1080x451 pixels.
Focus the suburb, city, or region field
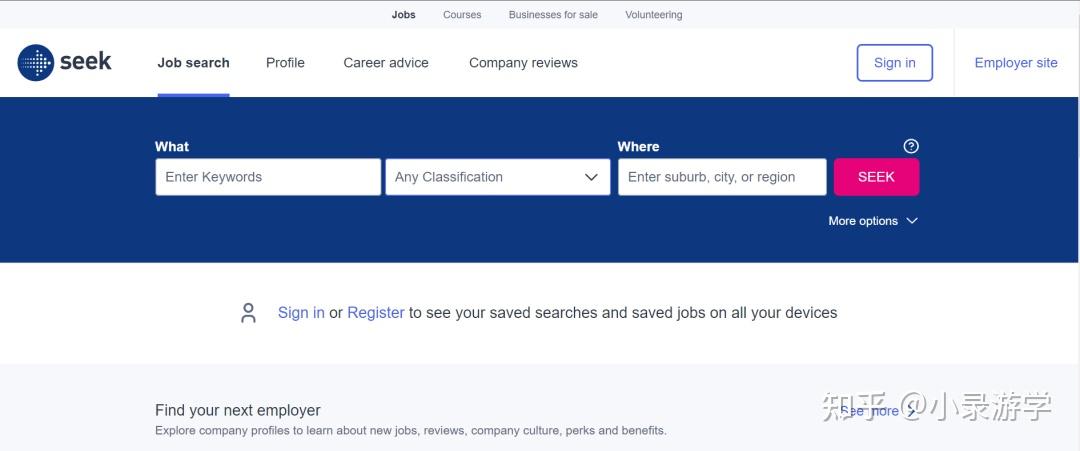(722, 177)
